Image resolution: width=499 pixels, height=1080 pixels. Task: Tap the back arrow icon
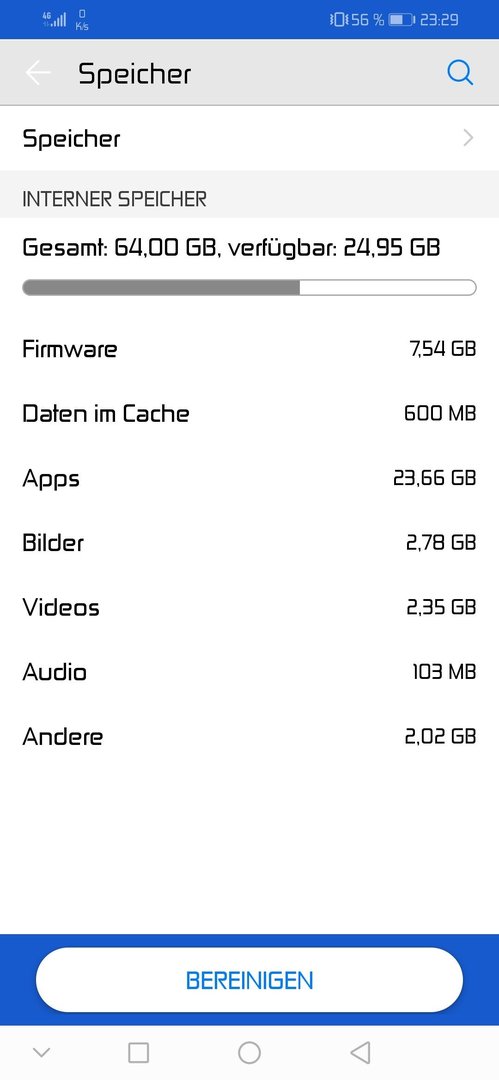click(x=39, y=73)
